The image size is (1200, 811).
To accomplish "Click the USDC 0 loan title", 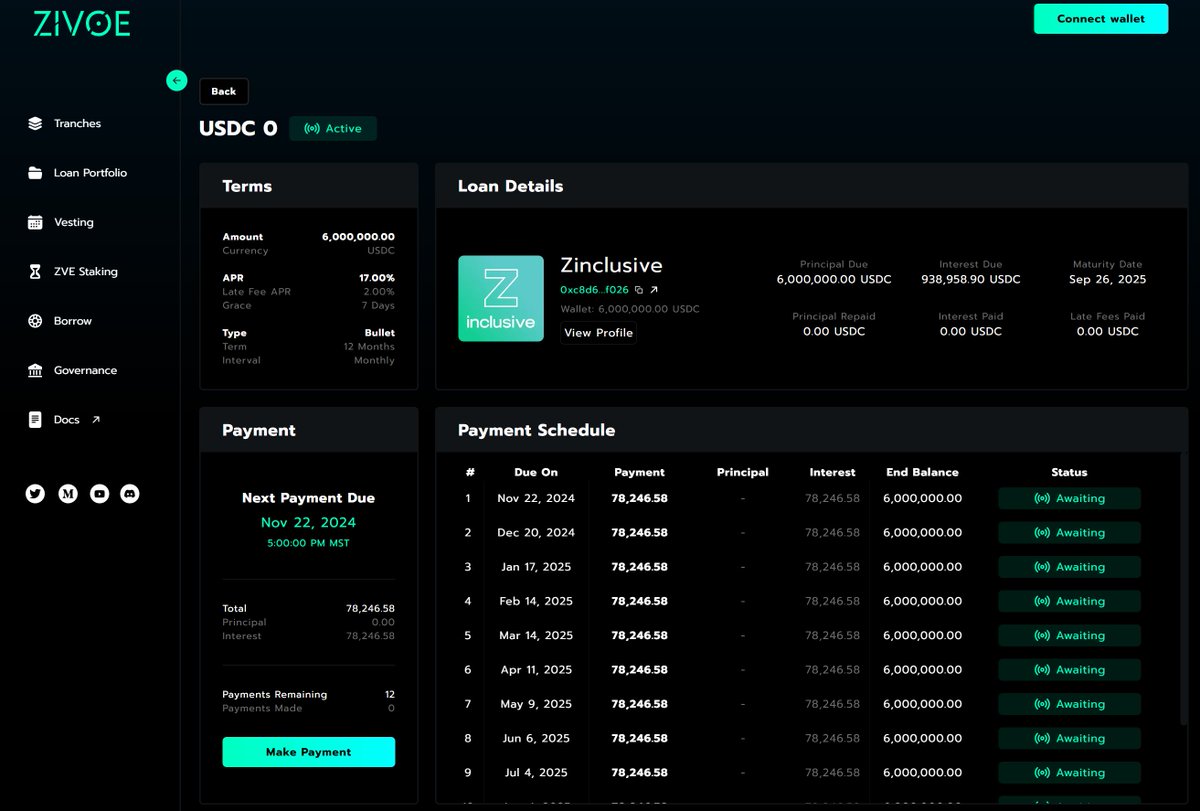I will pos(238,128).
